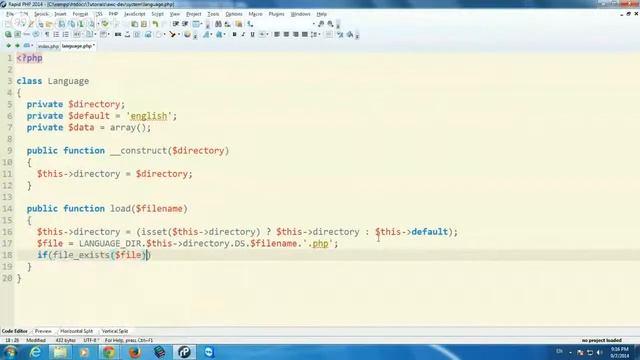The image size is (640, 360).
Task: Align text right using the toolbar
Action: (x=296, y=35)
